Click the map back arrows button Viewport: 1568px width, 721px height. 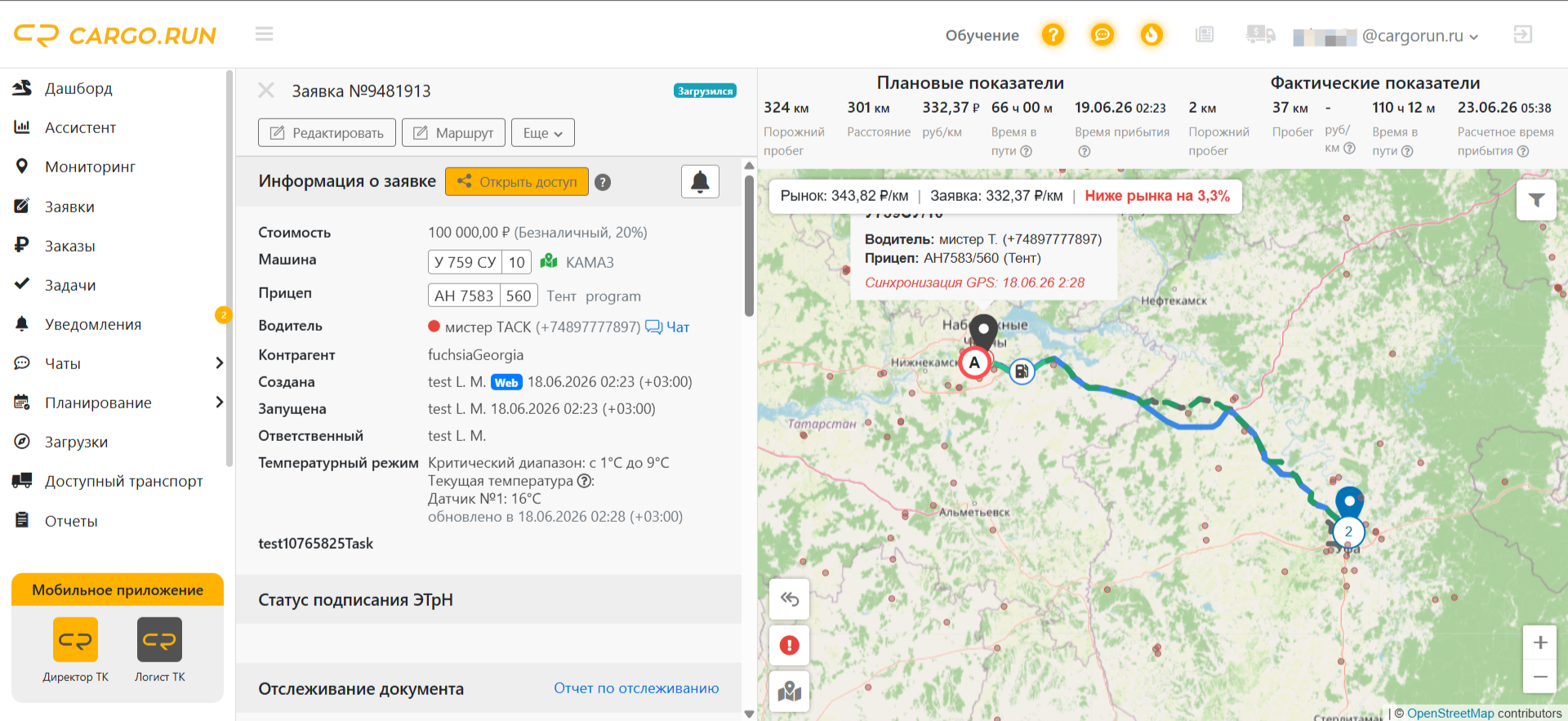pyautogui.click(x=789, y=599)
